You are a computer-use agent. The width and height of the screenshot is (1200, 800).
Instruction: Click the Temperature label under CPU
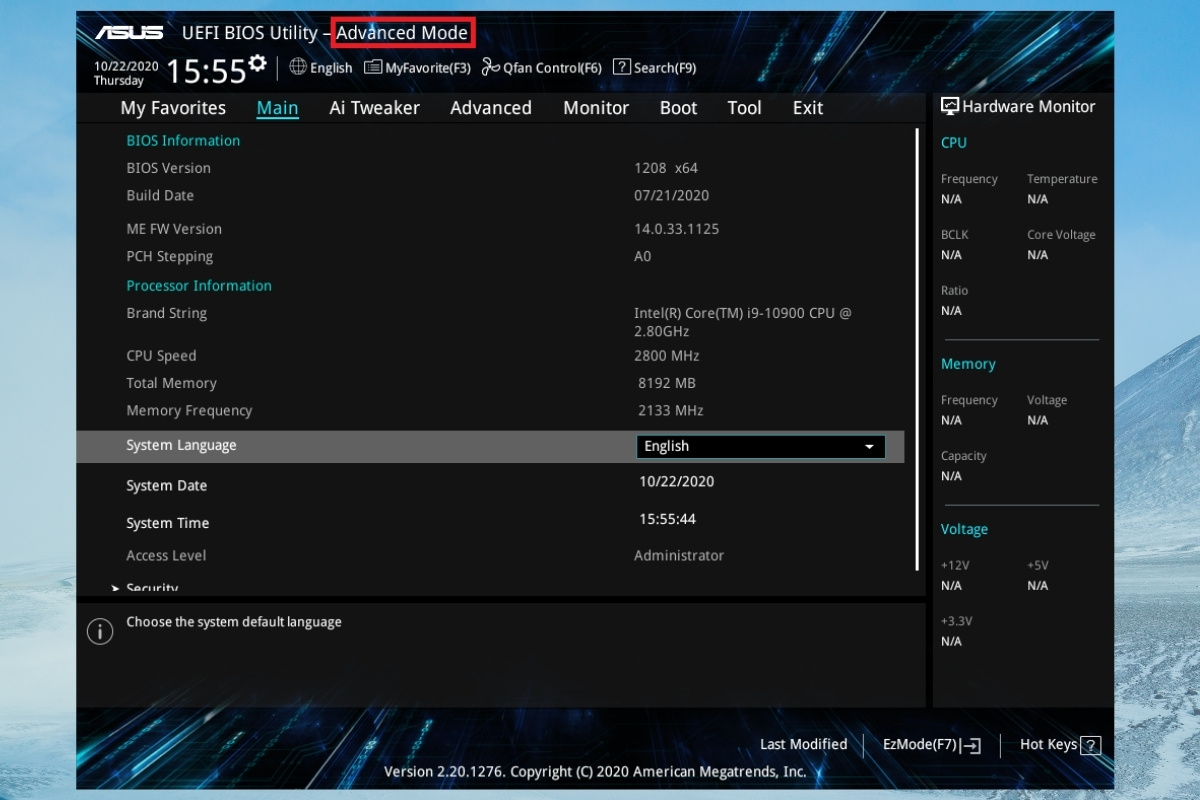click(x=1062, y=179)
